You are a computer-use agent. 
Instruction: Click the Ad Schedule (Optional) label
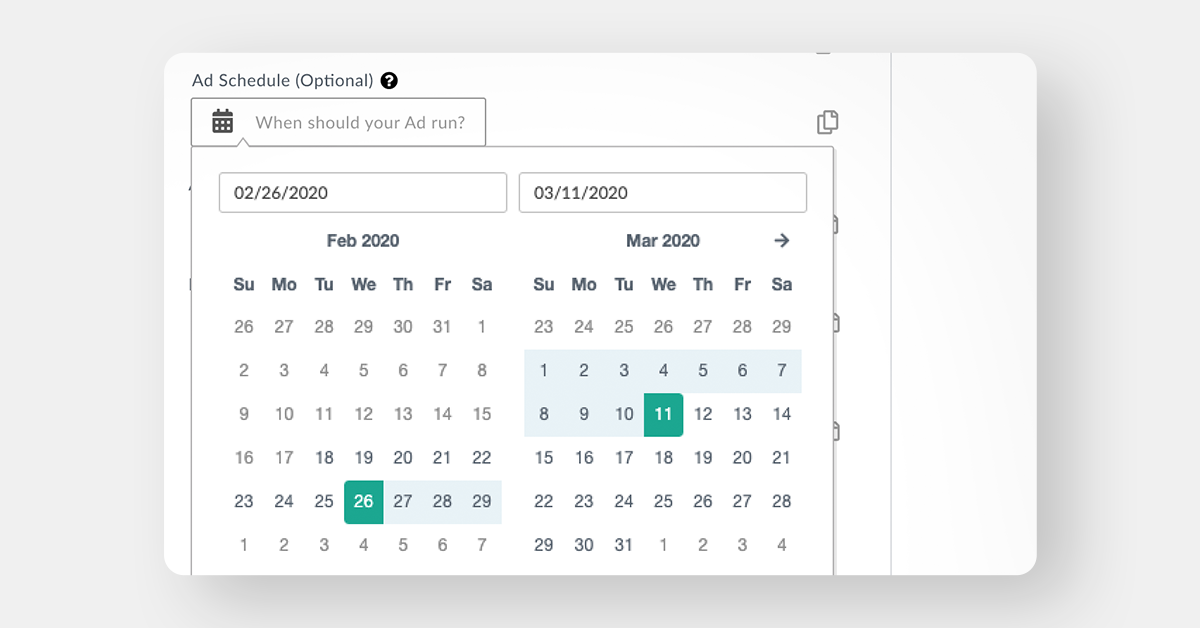click(x=282, y=80)
